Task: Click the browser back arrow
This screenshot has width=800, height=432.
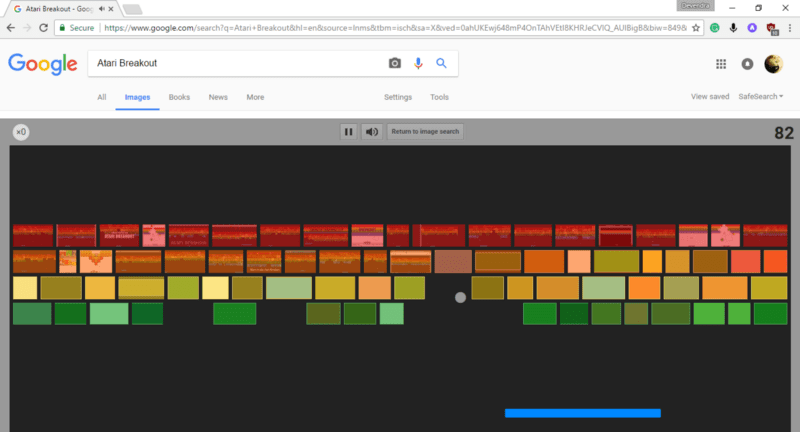Action: pos(11,28)
